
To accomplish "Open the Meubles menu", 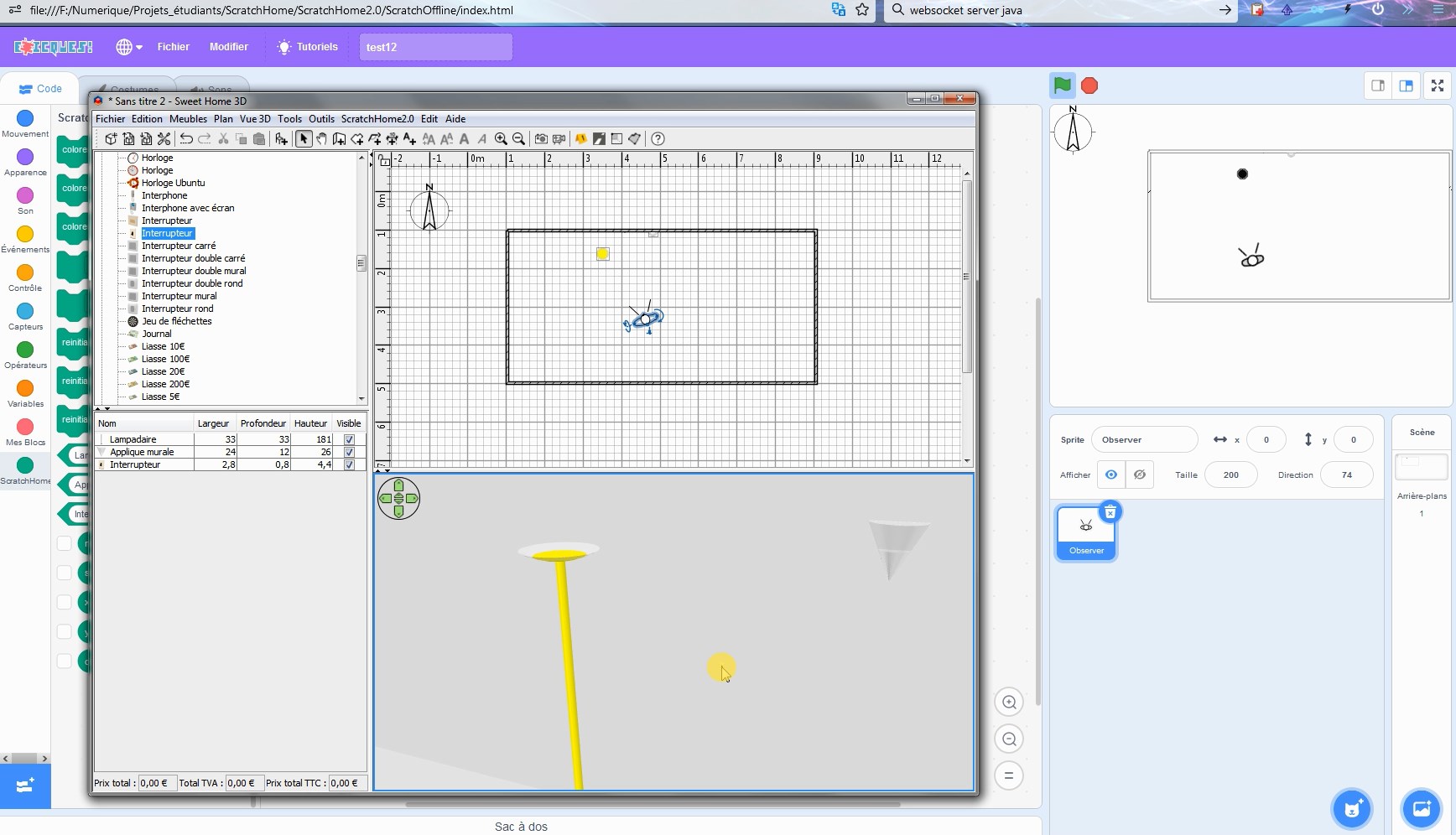I will (x=188, y=119).
